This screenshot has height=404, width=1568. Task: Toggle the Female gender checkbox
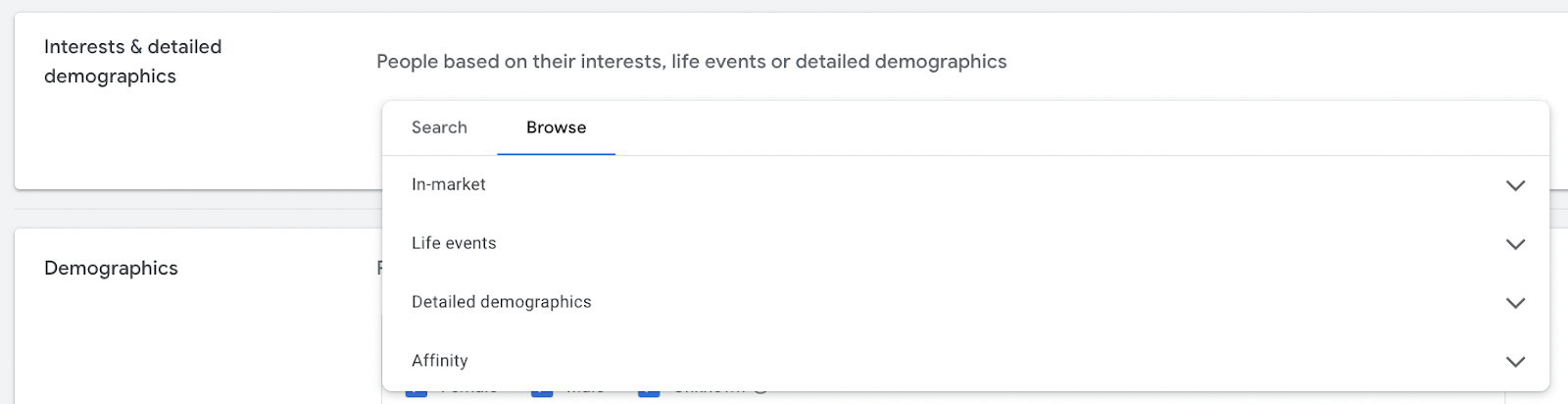coord(416,395)
